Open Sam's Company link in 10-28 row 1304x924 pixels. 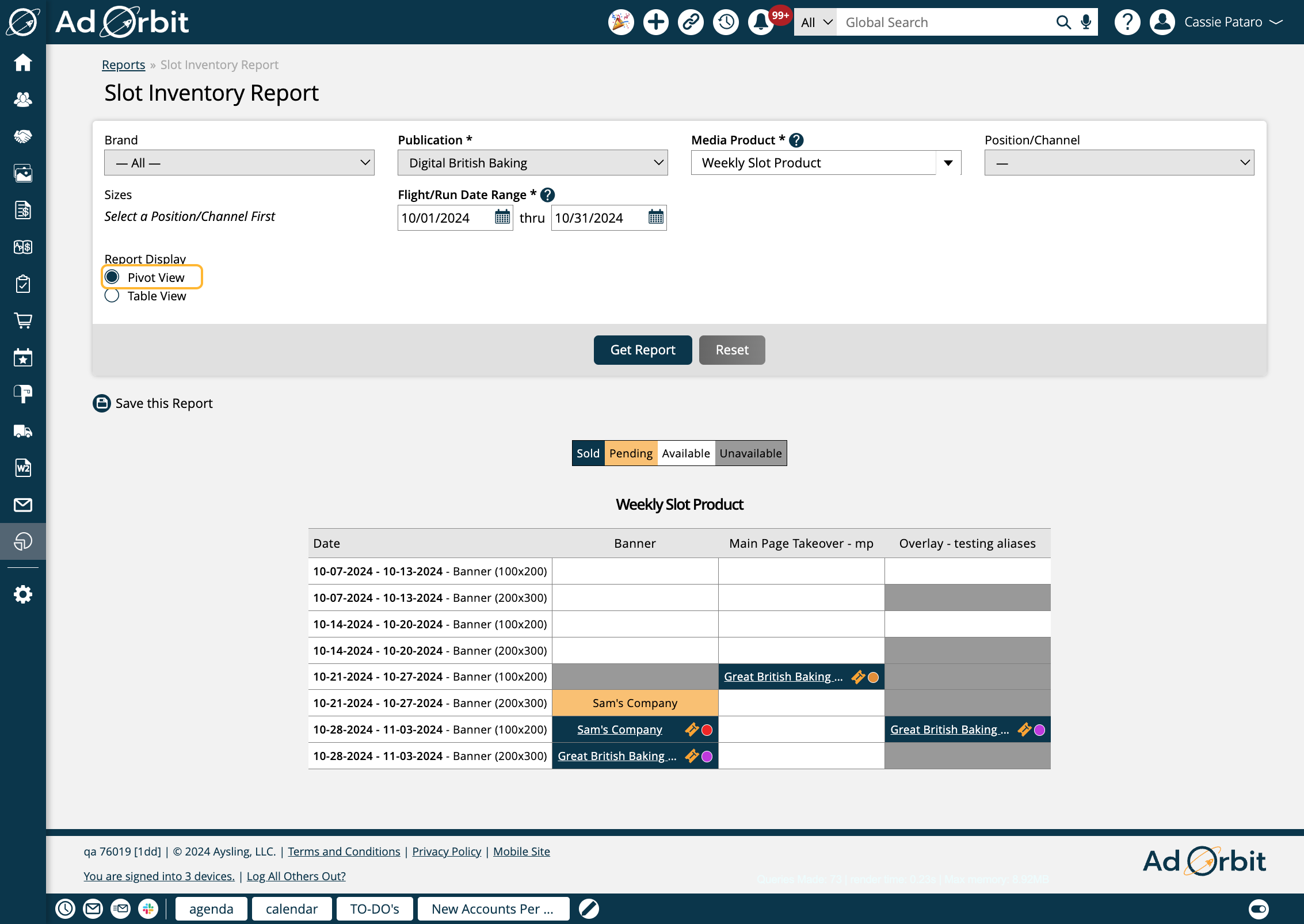(620, 730)
